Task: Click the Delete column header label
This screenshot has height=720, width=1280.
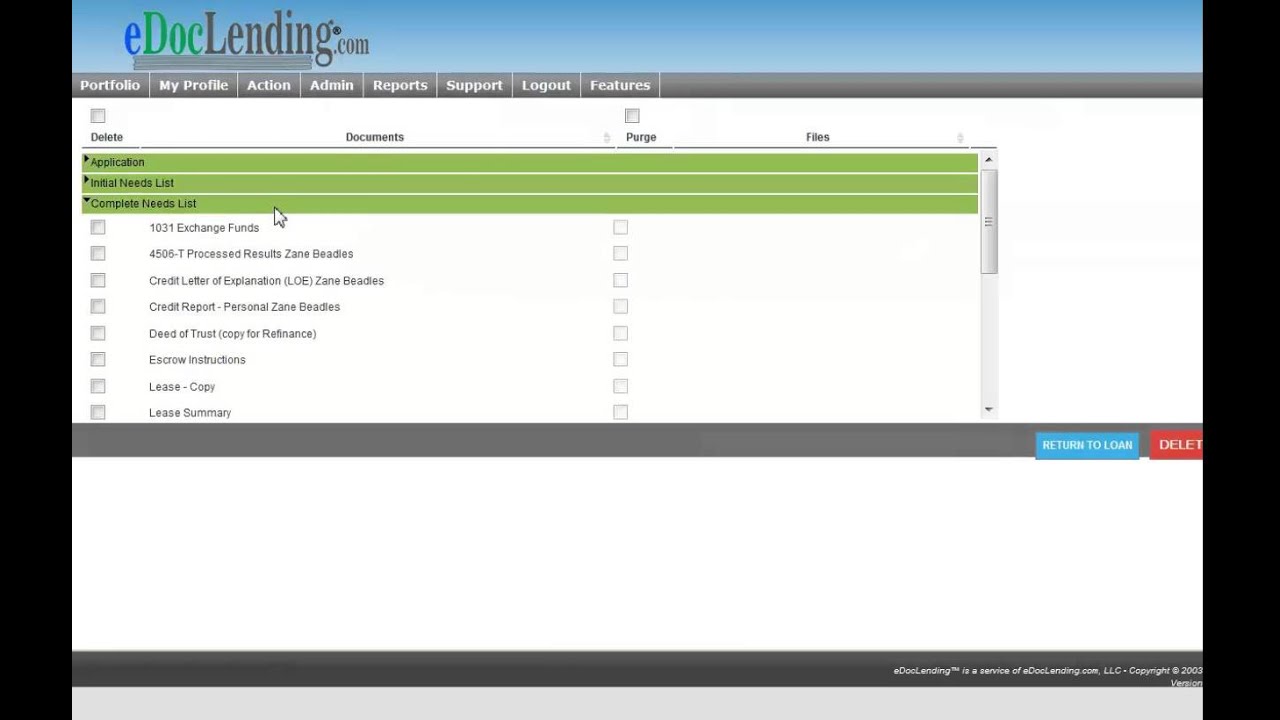Action: (107, 137)
